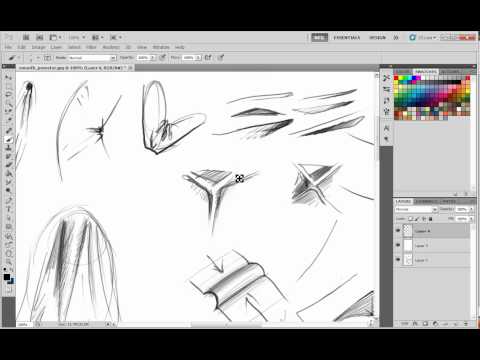Select the highlighted Brush tool
The width and height of the screenshot is (480, 360).
[9, 139]
